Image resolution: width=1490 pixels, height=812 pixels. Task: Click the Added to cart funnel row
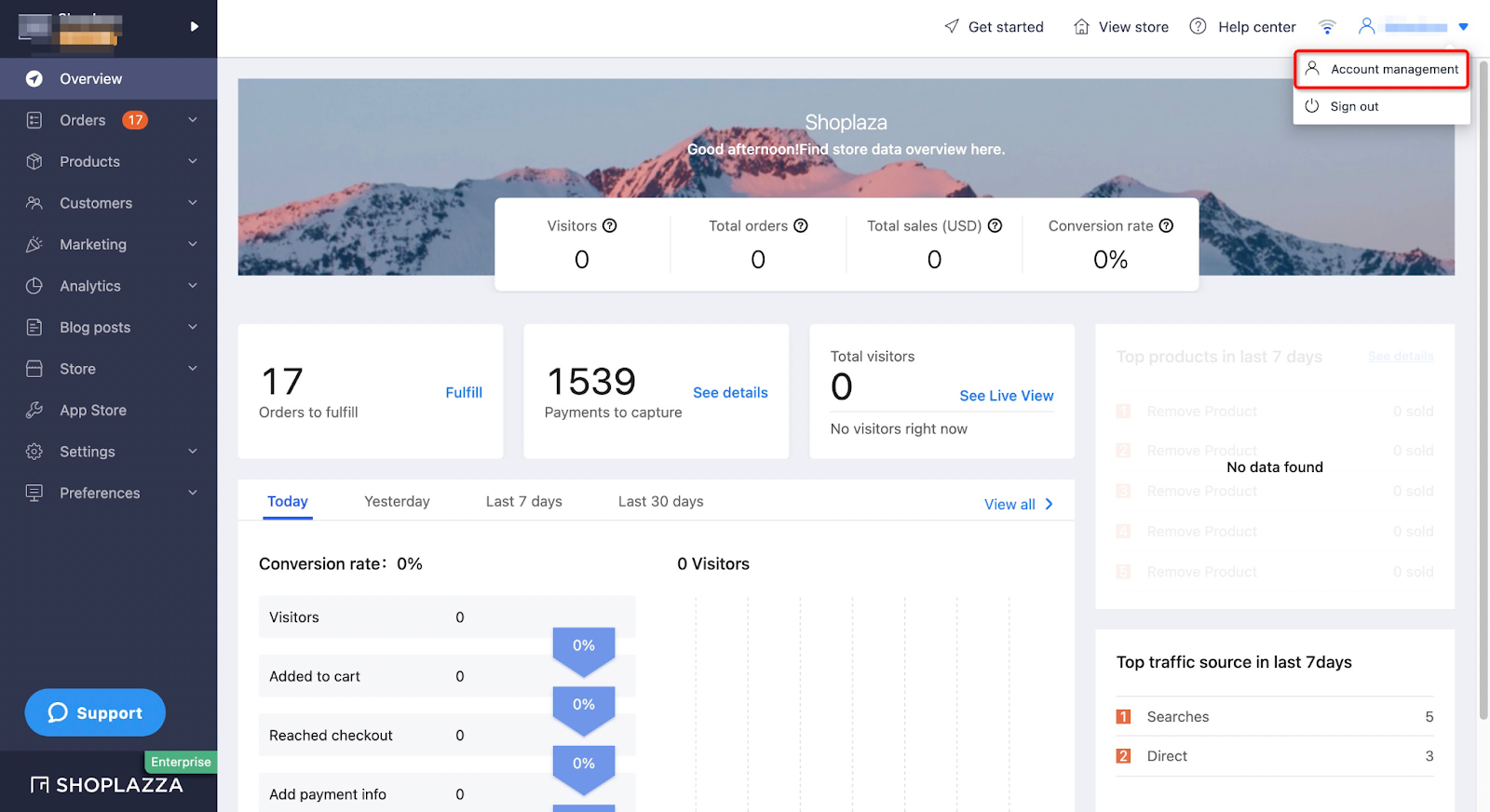[447, 676]
